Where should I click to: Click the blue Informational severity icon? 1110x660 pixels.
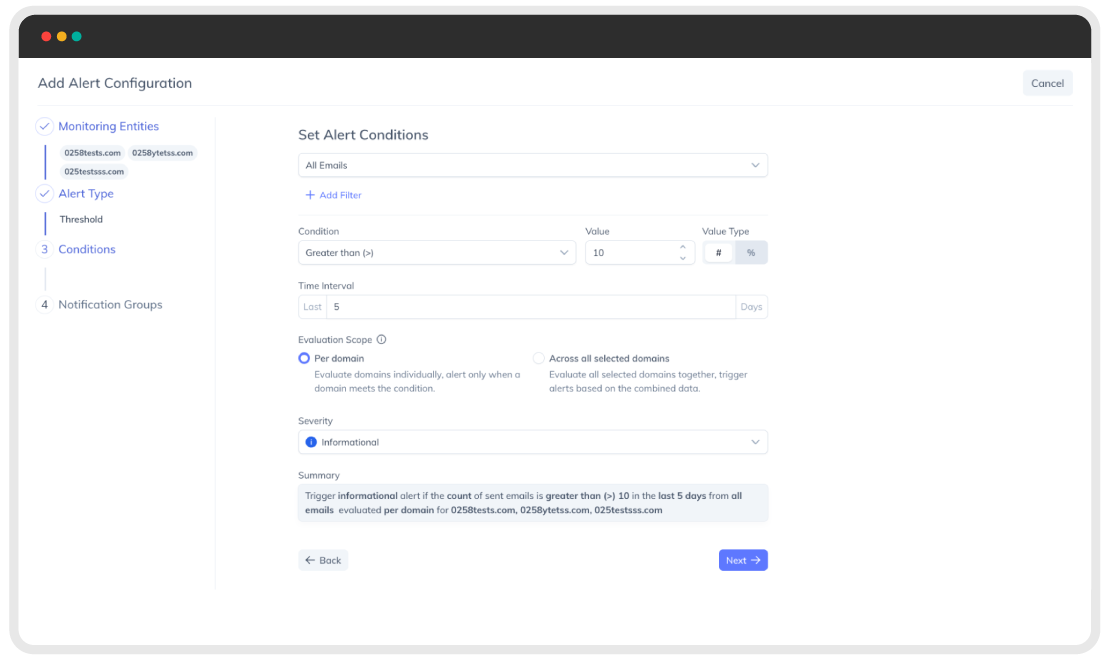(311, 442)
